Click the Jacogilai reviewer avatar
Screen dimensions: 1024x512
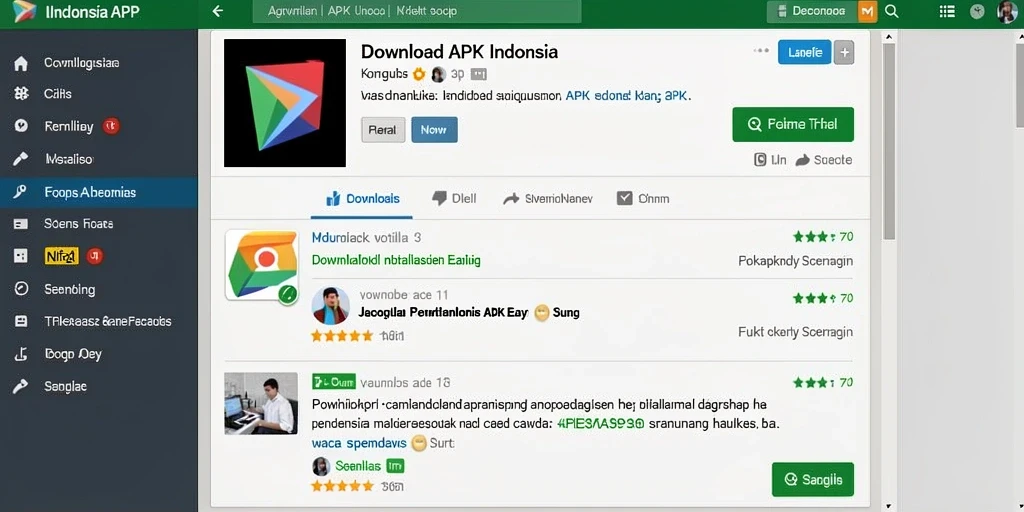tap(330, 305)
